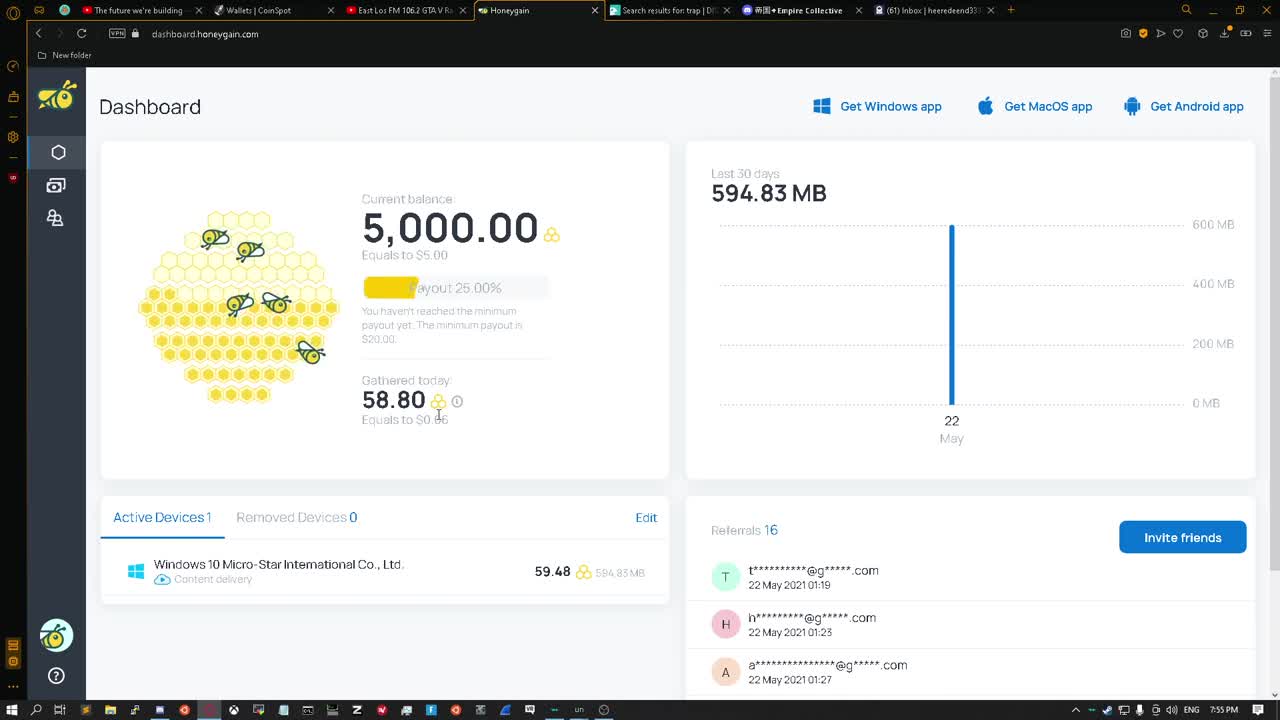The height and width of the screenshot is (720, 1280).
Task: Open the New folder bookmark
Action: coord(65,55)
